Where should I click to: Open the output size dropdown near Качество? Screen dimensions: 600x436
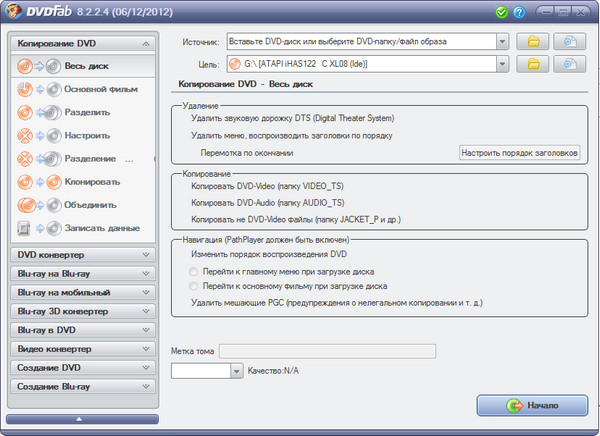(x=237, y=371)
